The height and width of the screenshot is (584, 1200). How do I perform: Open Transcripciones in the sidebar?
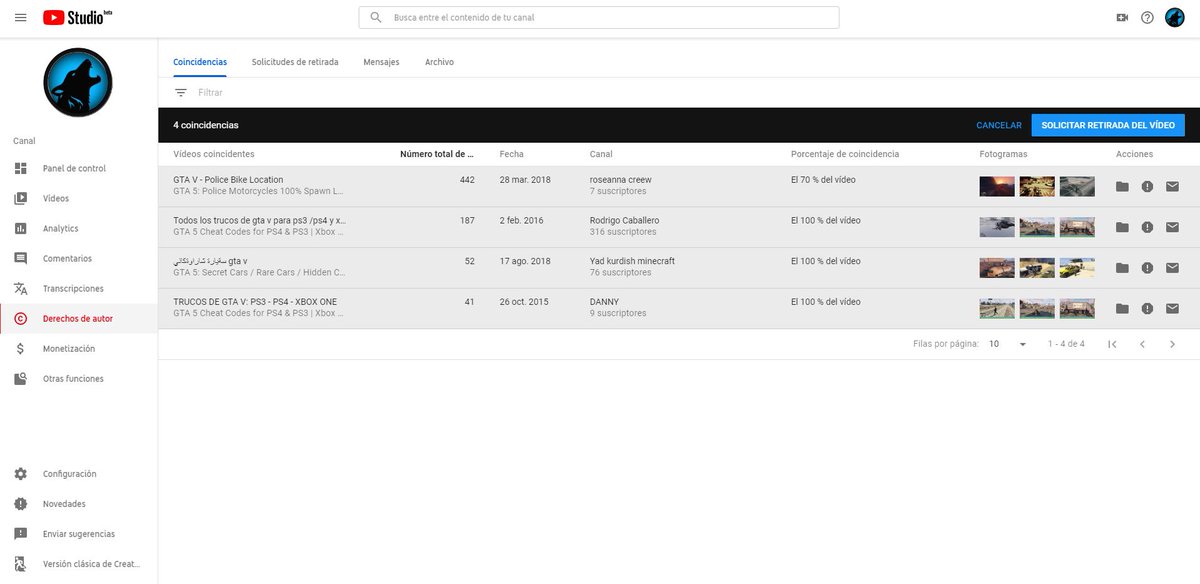coord(78,288)
